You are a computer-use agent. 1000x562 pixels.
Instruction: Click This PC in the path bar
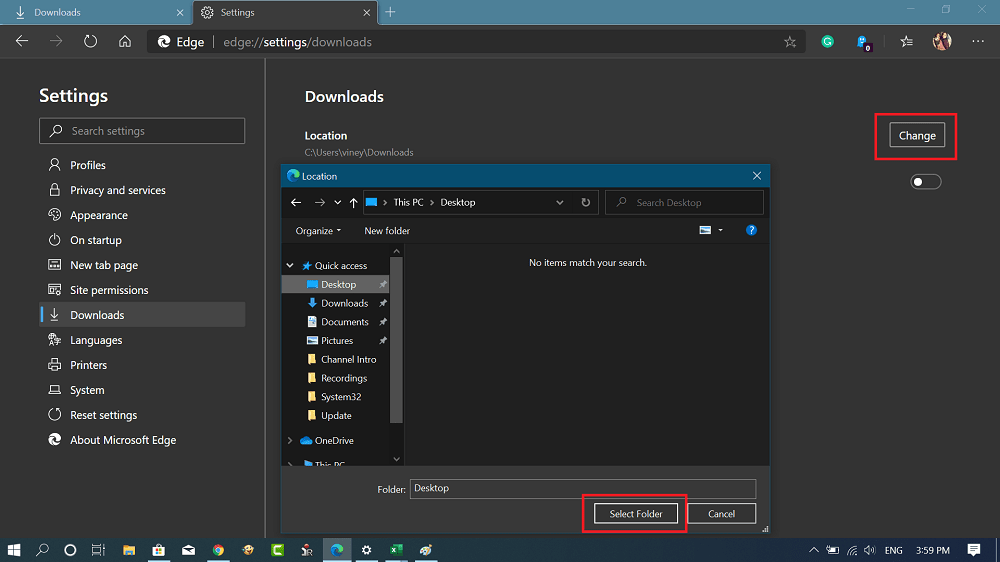(x=408, y=202)
